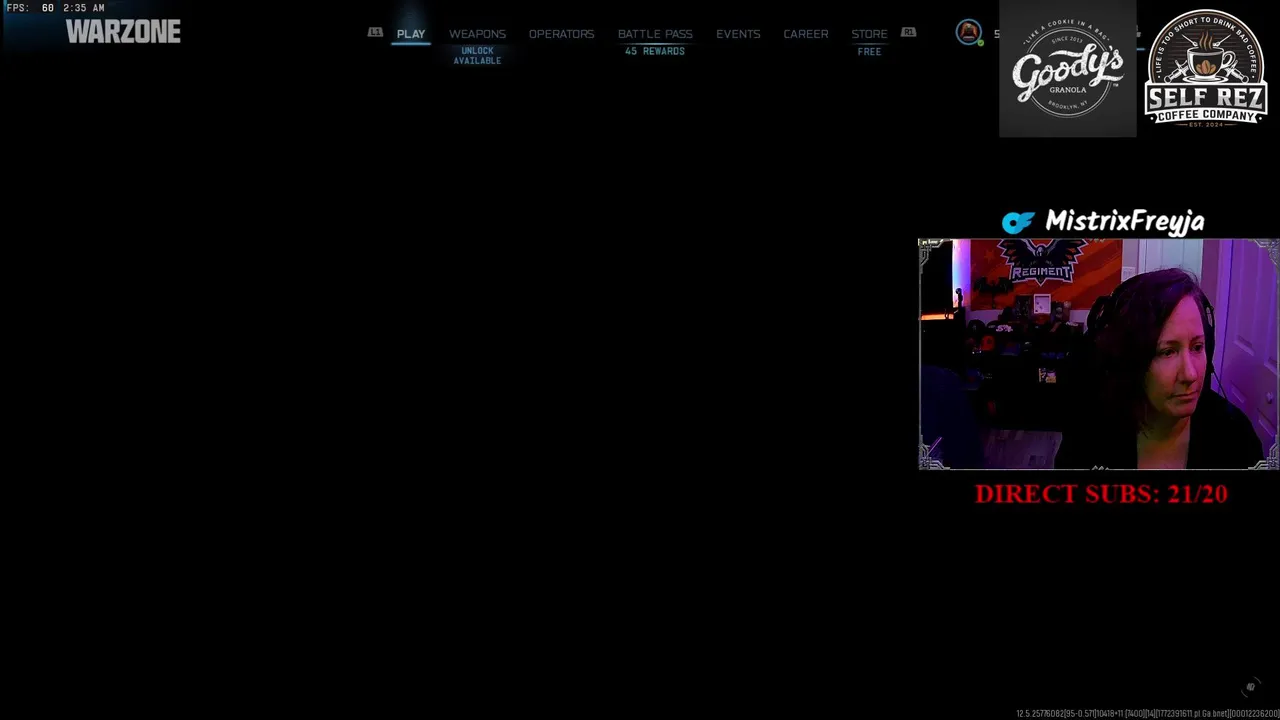Click the speaker icon in bottom corner
1280x720 pixels.
point(1250,687)
